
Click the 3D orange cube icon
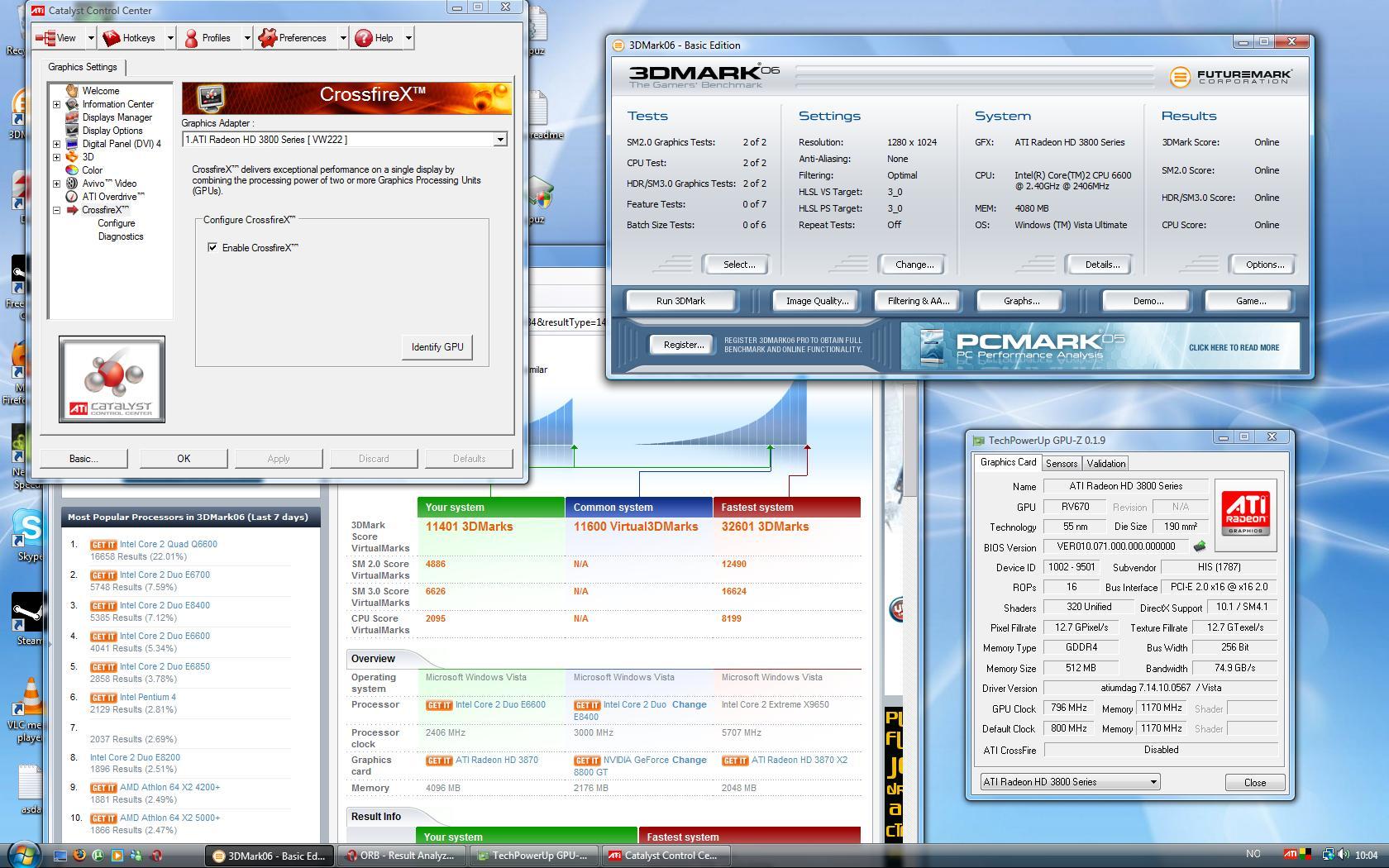[72, 157]
